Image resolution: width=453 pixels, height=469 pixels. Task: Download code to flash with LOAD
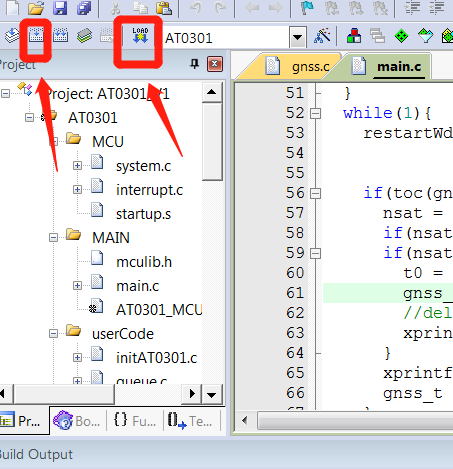click(140, 35)
